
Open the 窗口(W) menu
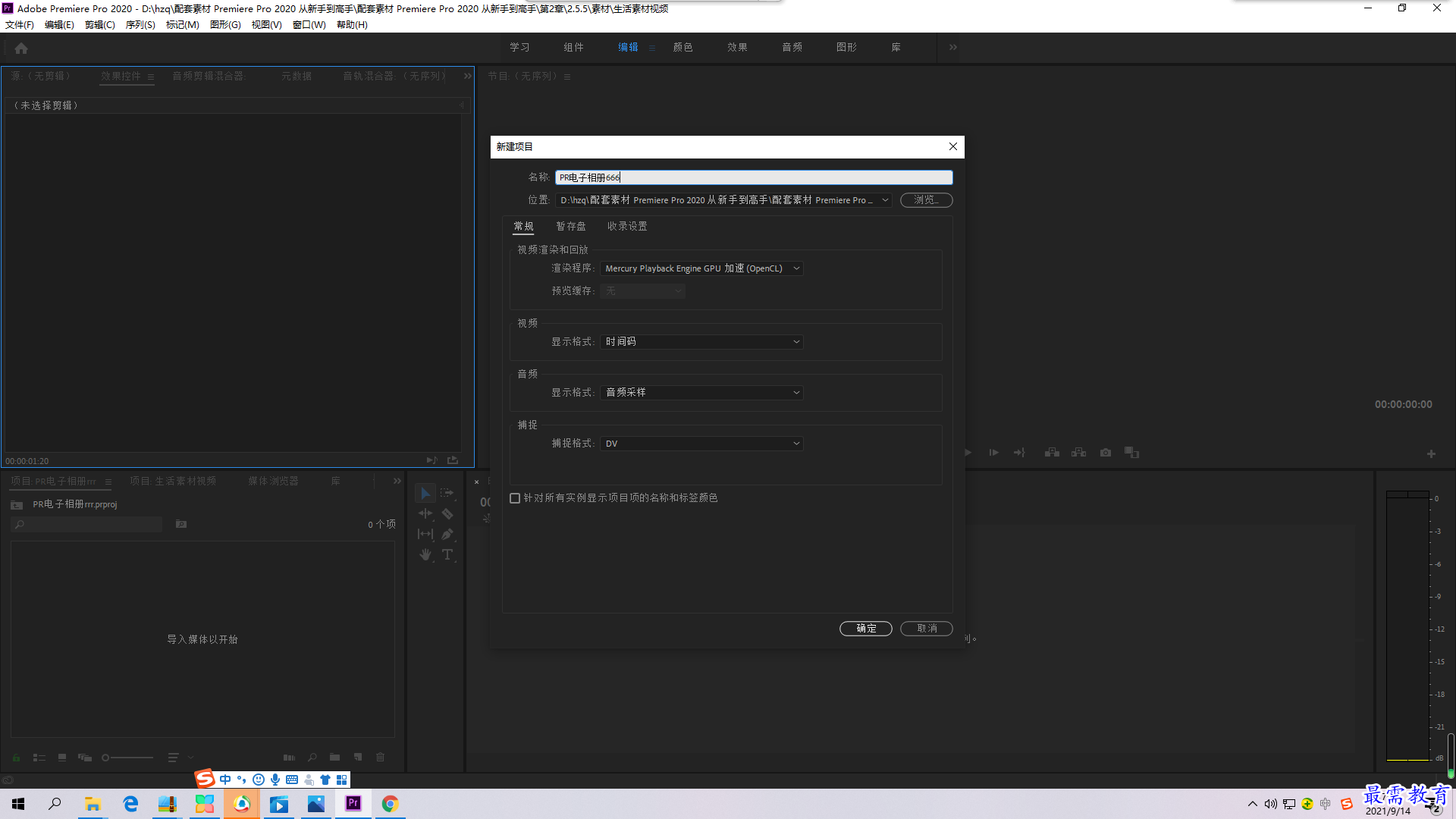click(309, 25)
